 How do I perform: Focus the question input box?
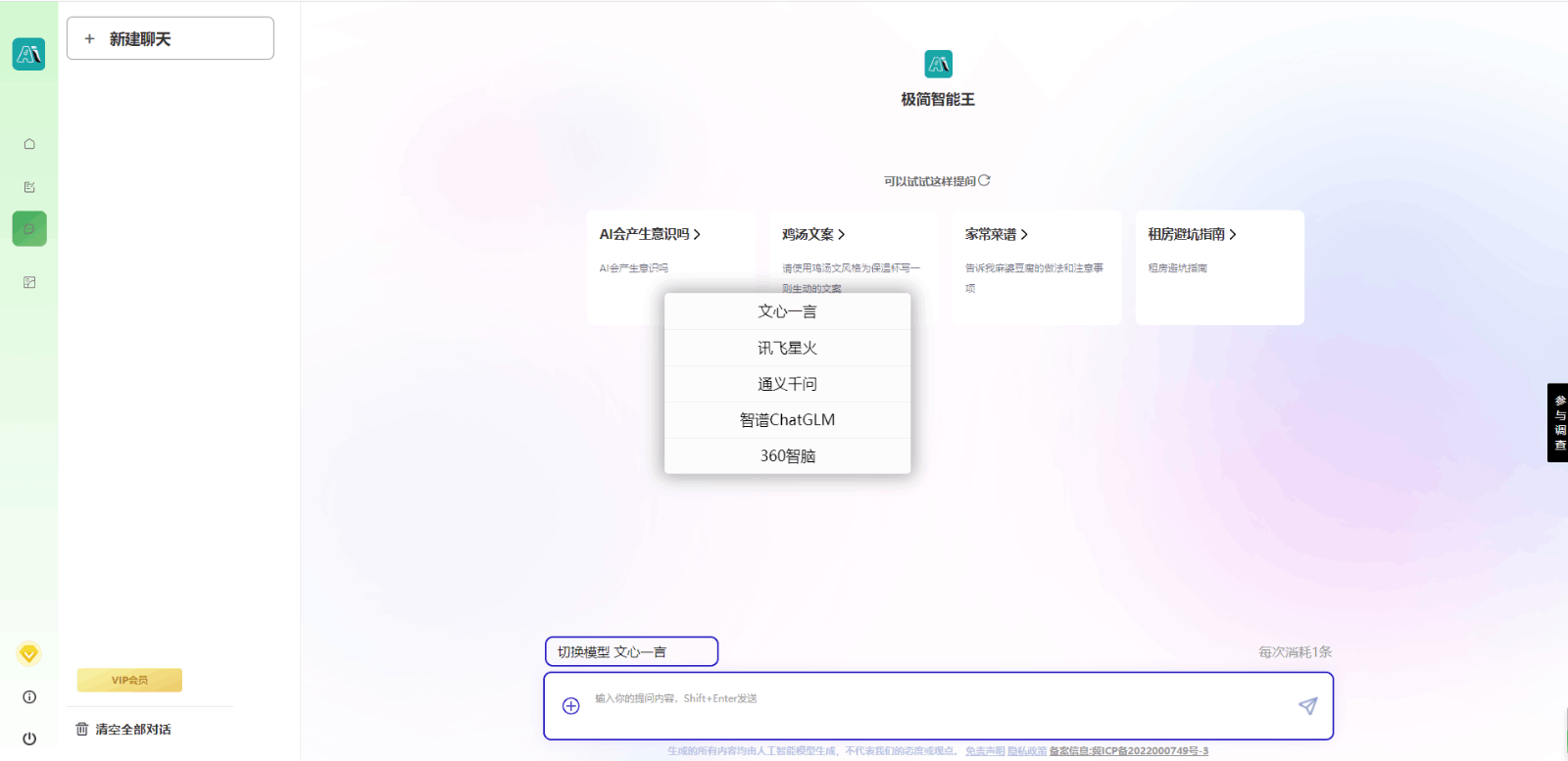coord(939,706)
